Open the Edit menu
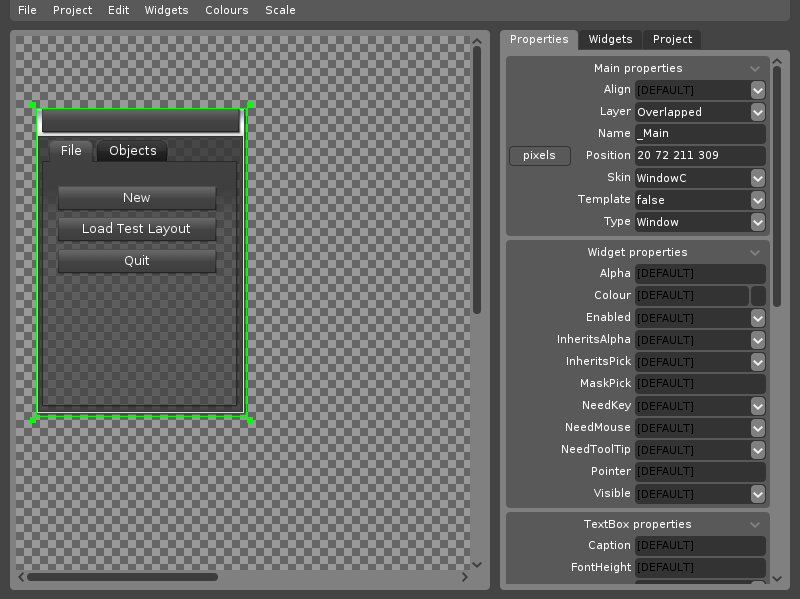800x599 pixels. (x=118, y=10)
